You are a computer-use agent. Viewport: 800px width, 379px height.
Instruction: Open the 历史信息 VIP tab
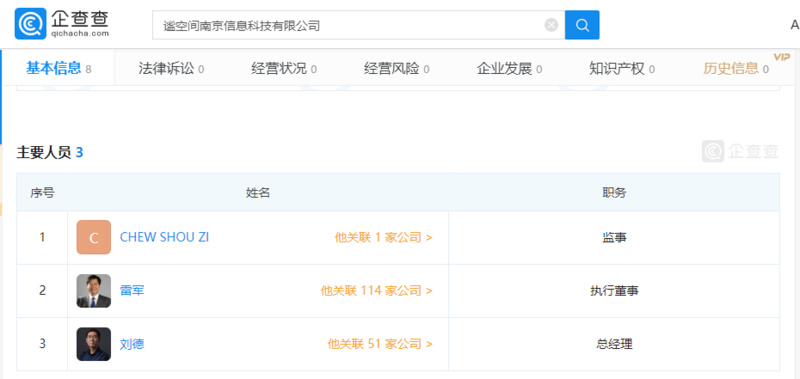tap(736, 68)
